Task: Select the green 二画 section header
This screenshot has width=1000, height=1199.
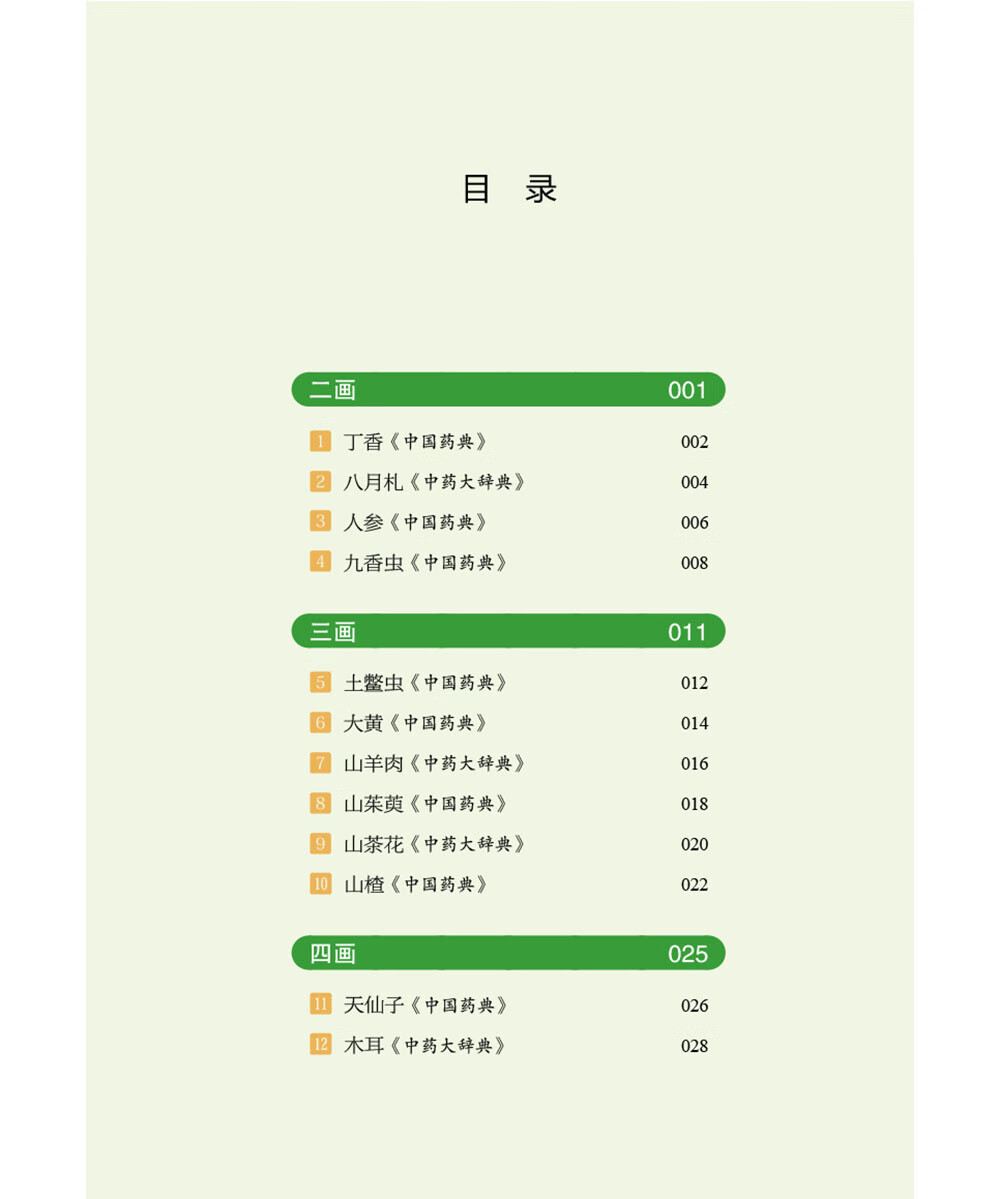Action: coord(508,390)
